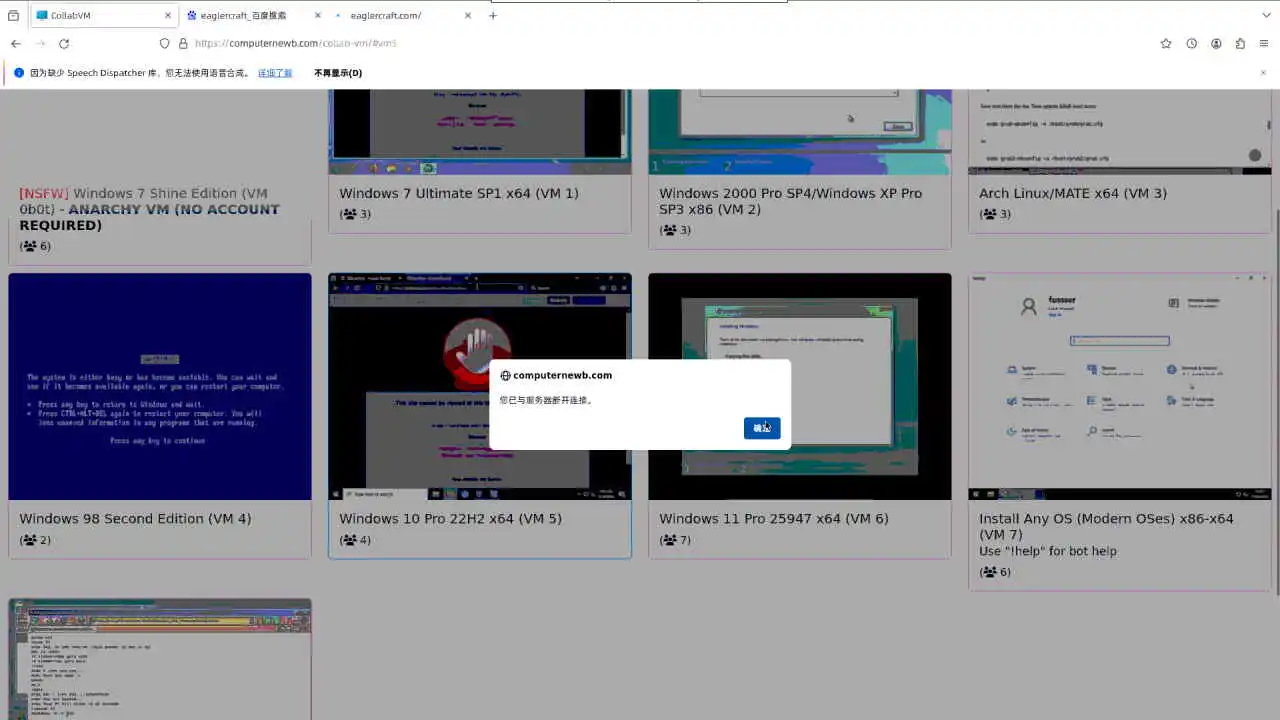Close the eaglercraft_百度搜索 tab
The width and height of the screenshot is (1280, 720).
coord(317,15)
